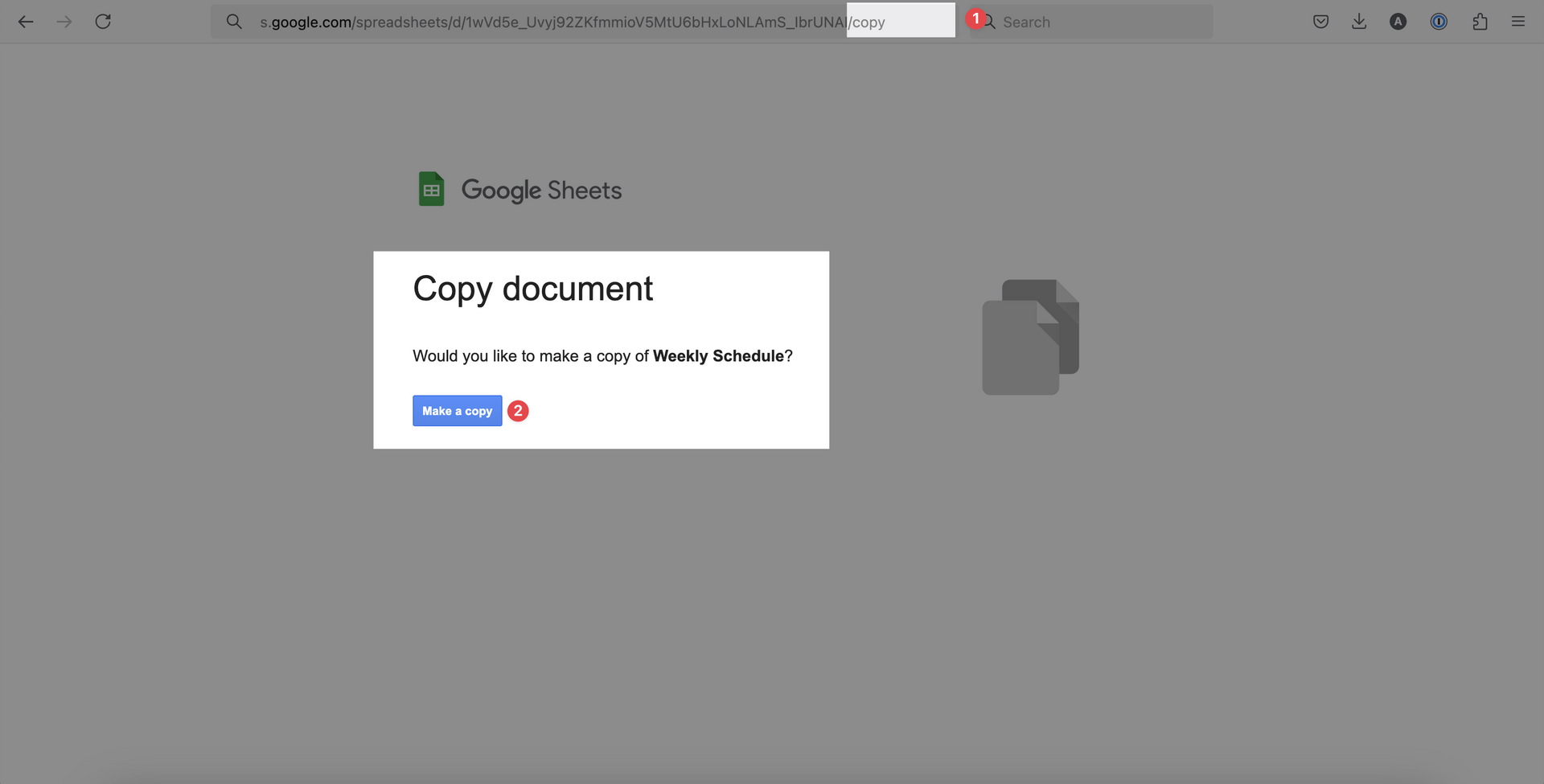Click the browser back arrow

point(26,22)
